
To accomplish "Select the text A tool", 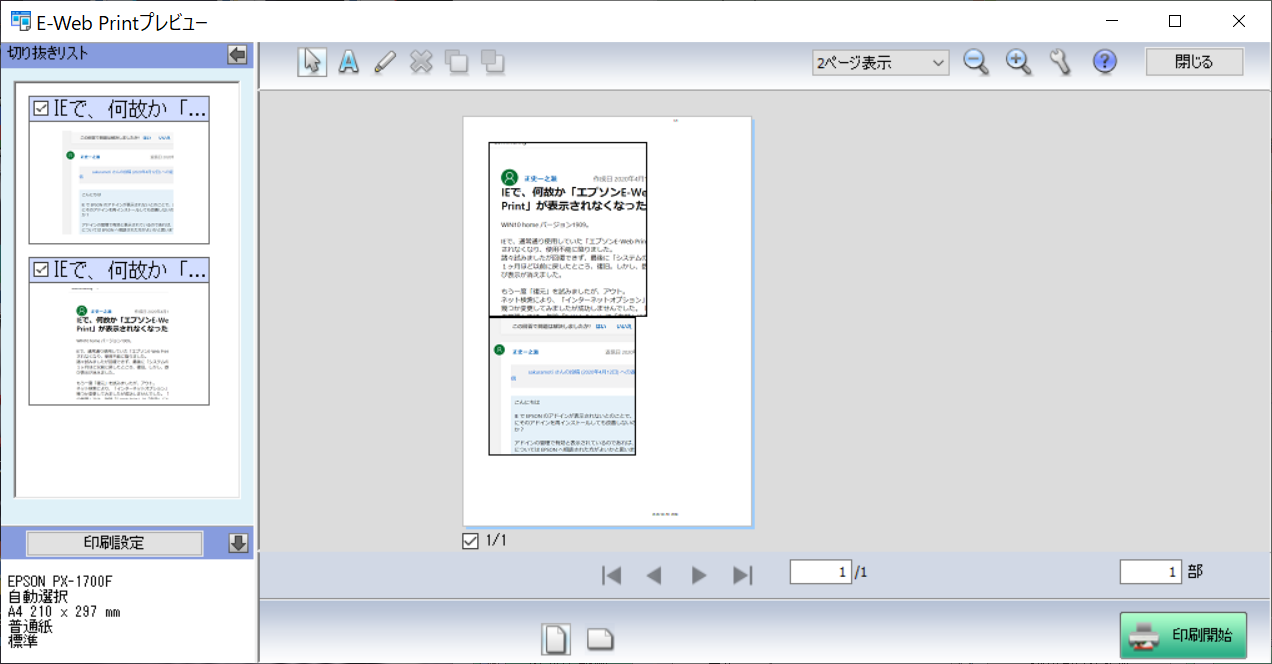I will click(348, 61).
